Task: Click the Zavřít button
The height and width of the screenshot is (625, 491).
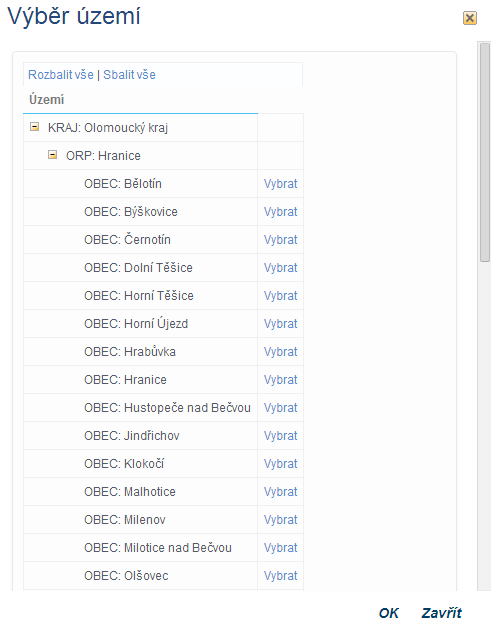Action: pyautogui.click(x=442, y=613)
